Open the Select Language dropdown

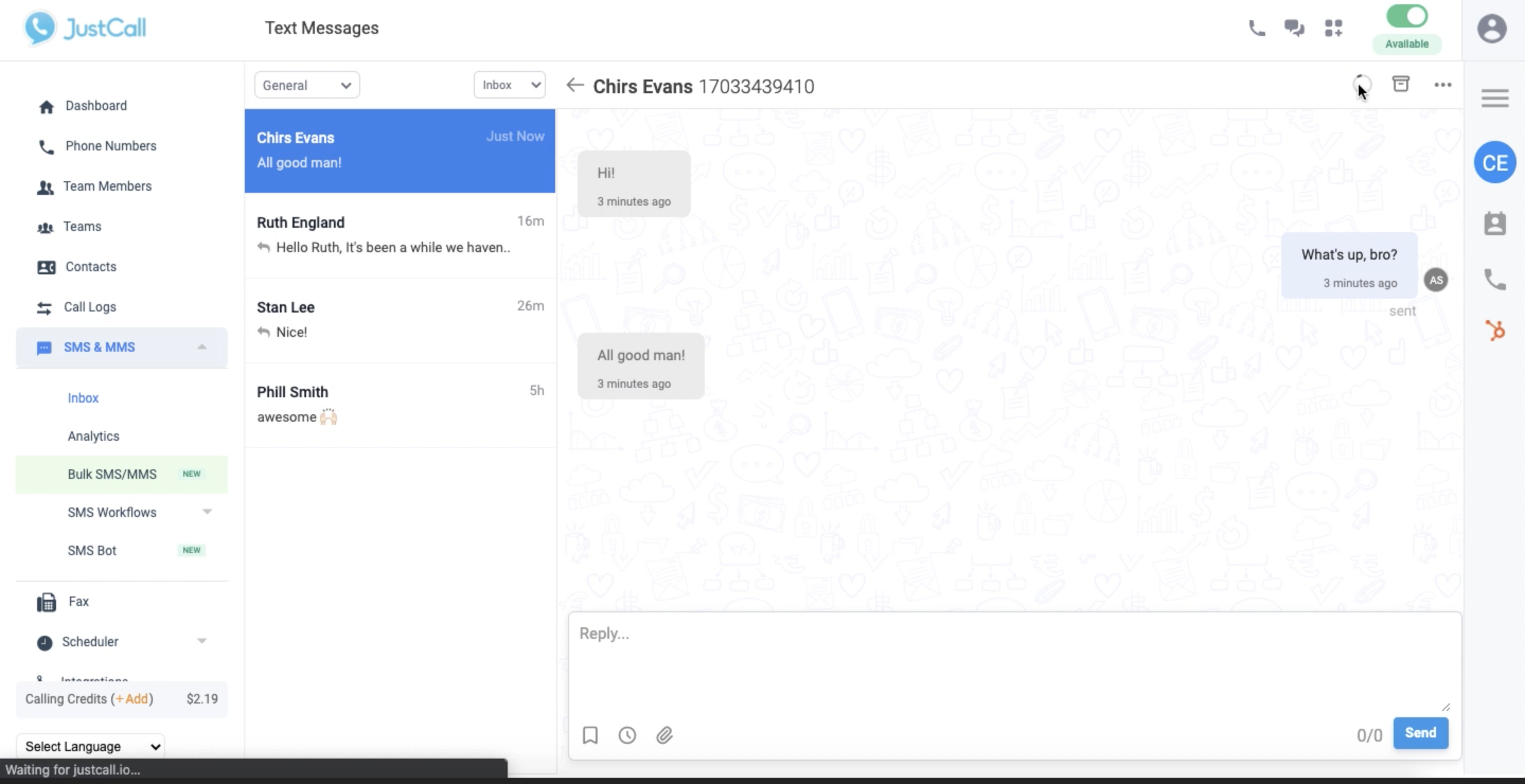point(91,746)
